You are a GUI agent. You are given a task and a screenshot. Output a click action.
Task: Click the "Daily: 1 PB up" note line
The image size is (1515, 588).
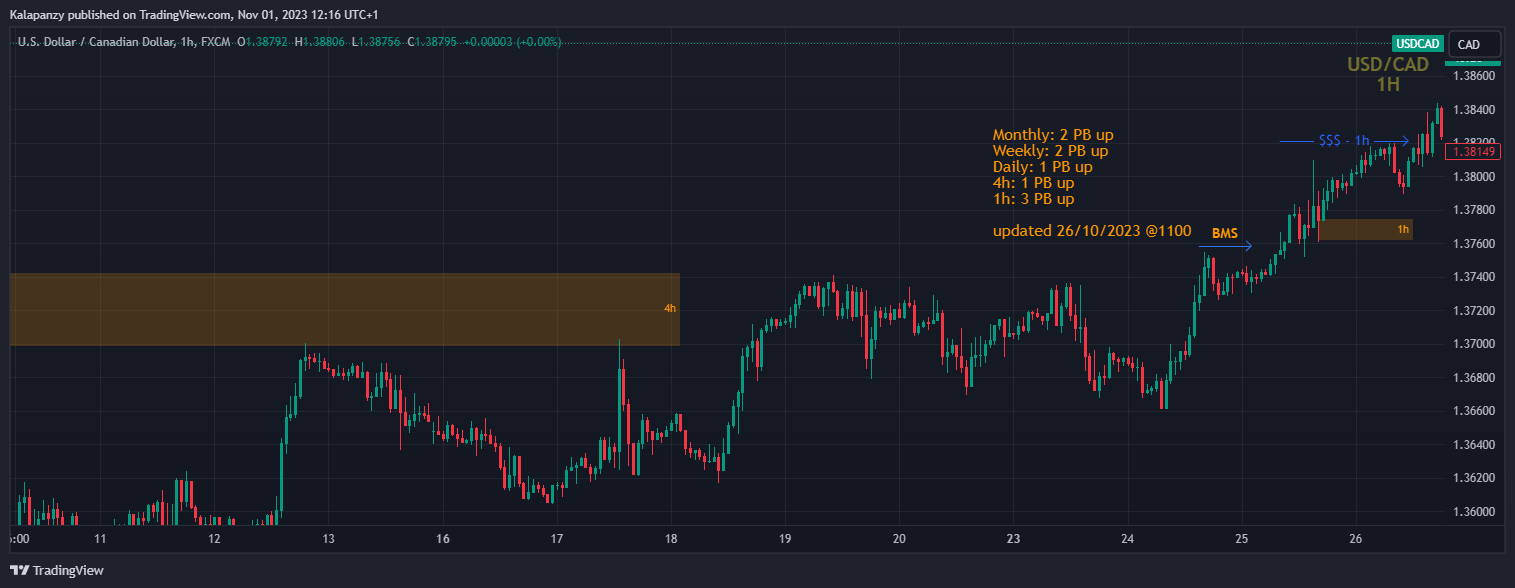coord(1042,166)
